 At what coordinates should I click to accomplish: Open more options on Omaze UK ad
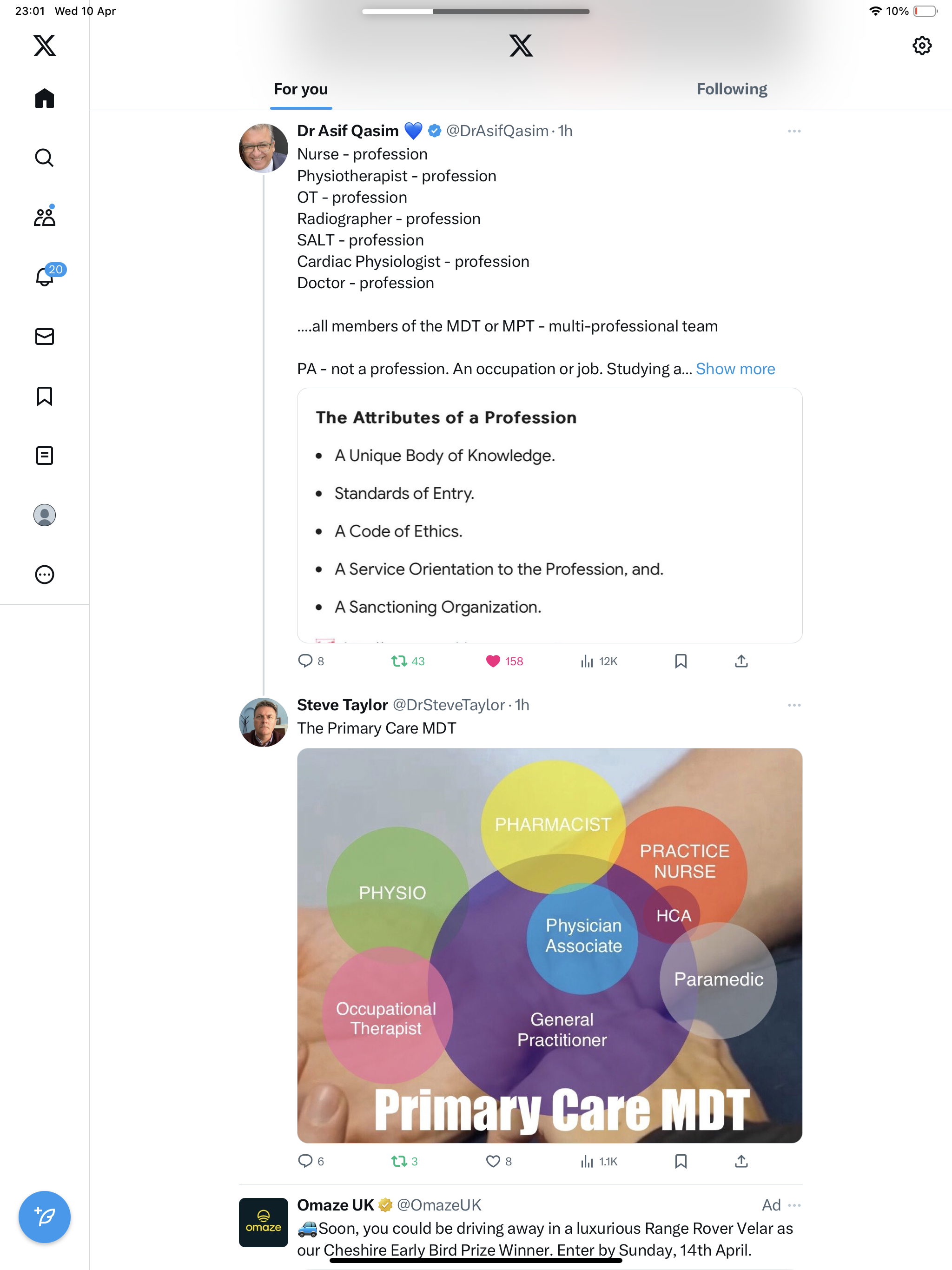(794, 1205)
